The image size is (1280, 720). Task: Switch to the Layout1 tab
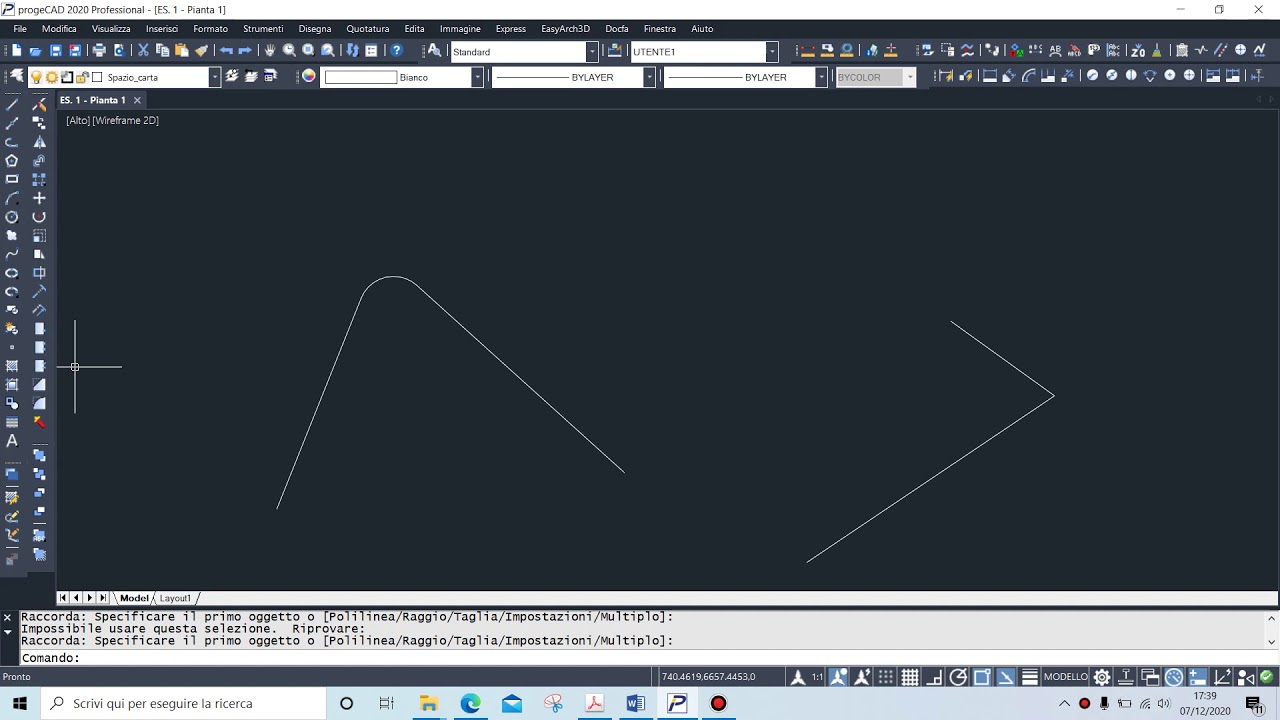(x=175, y=598)
